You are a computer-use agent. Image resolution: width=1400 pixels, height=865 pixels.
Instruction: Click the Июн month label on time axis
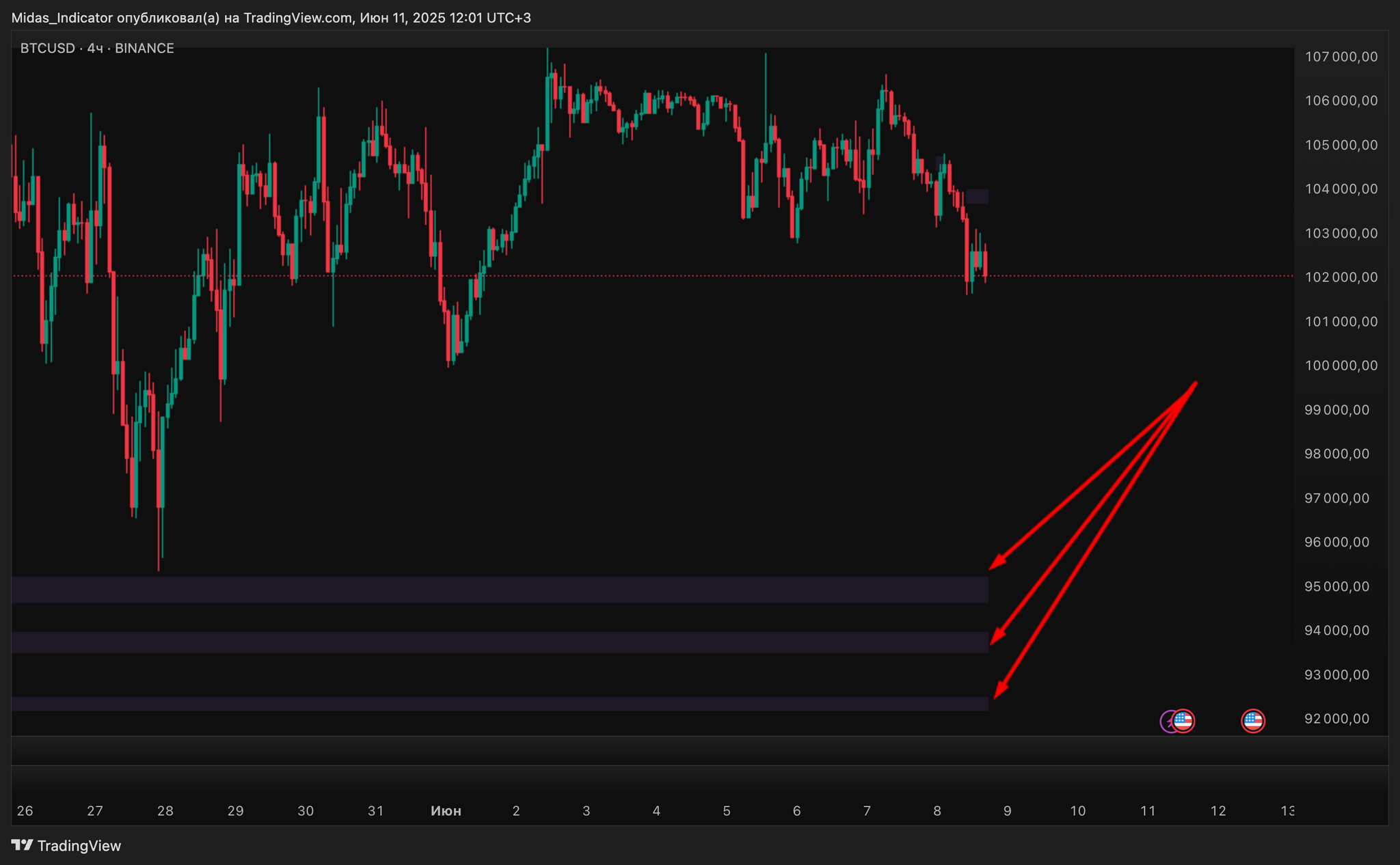click(446, 811)
